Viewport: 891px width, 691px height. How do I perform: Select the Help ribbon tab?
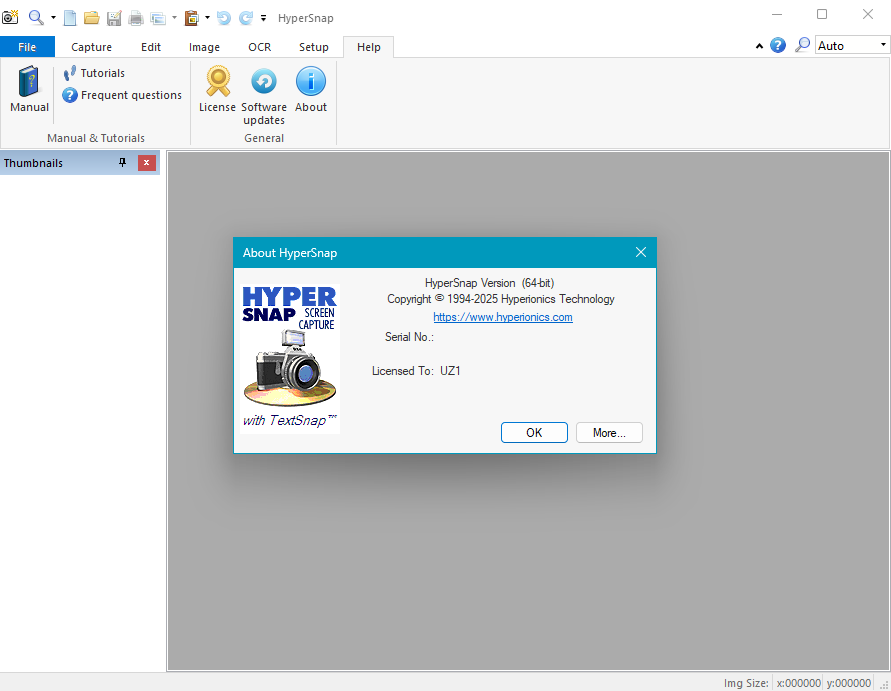369,47
